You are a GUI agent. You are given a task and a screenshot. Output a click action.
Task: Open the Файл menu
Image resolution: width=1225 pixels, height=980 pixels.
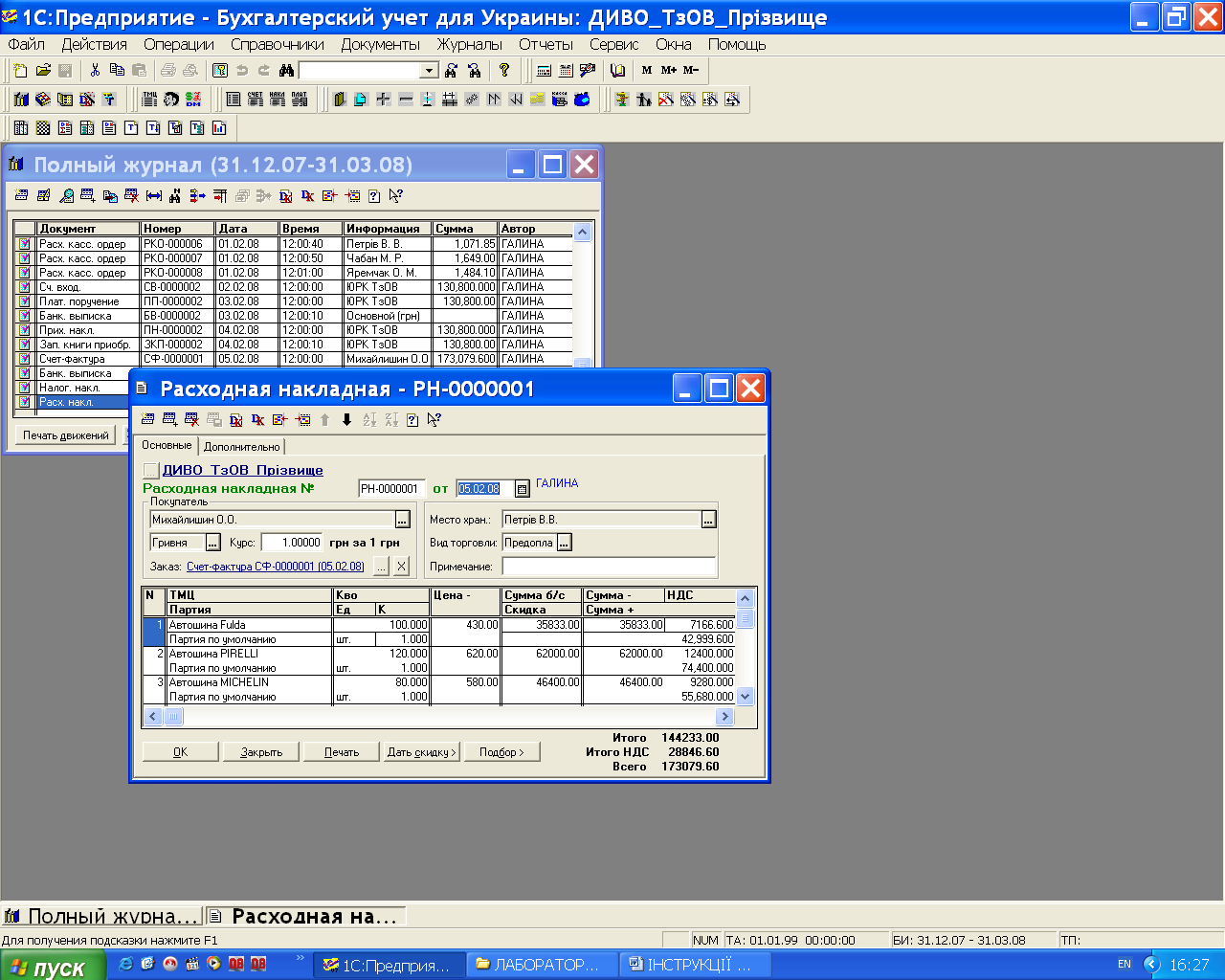click(26, 44)
